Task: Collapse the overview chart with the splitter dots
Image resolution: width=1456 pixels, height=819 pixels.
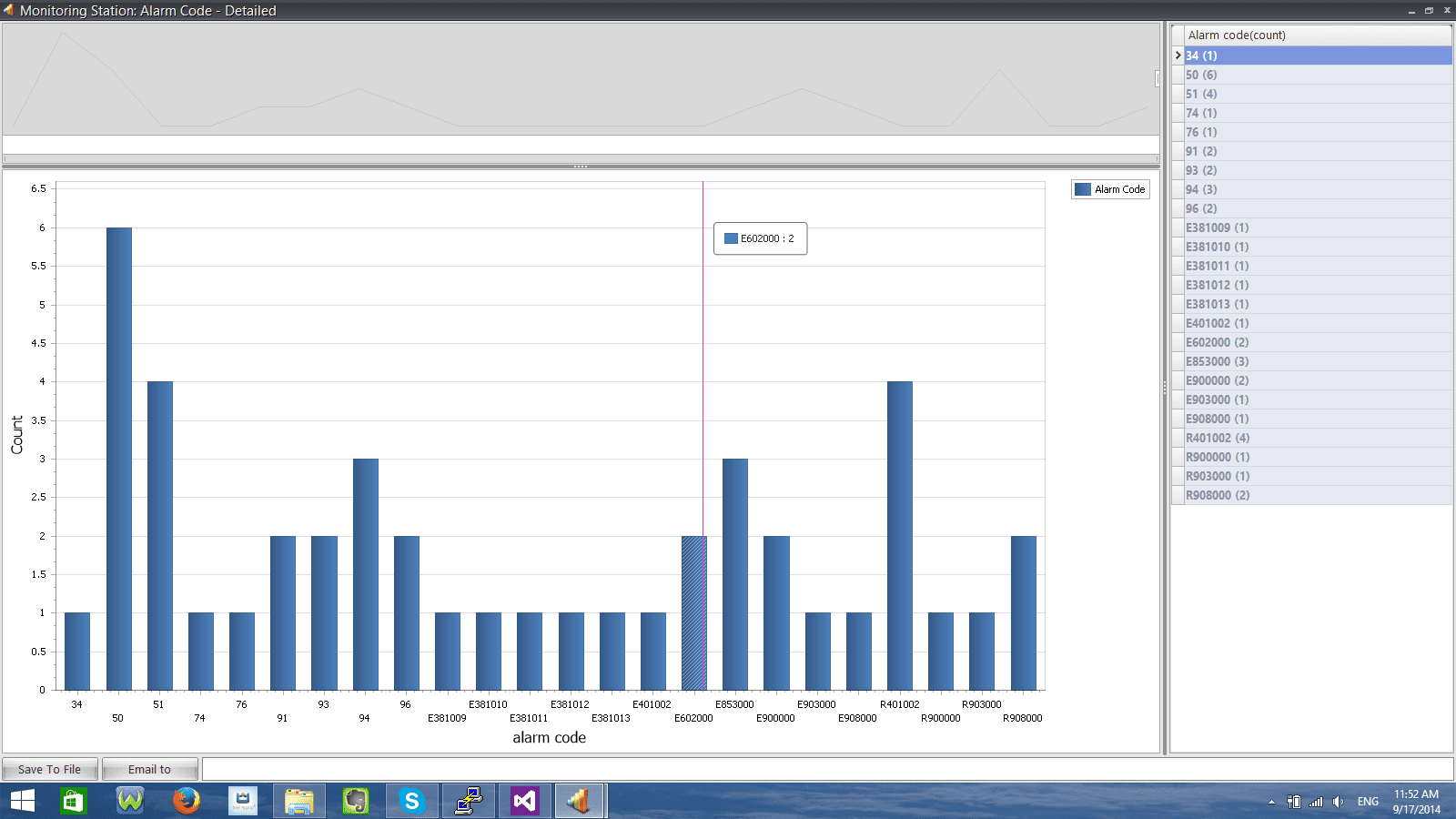Action: click(x=580, y=167)
